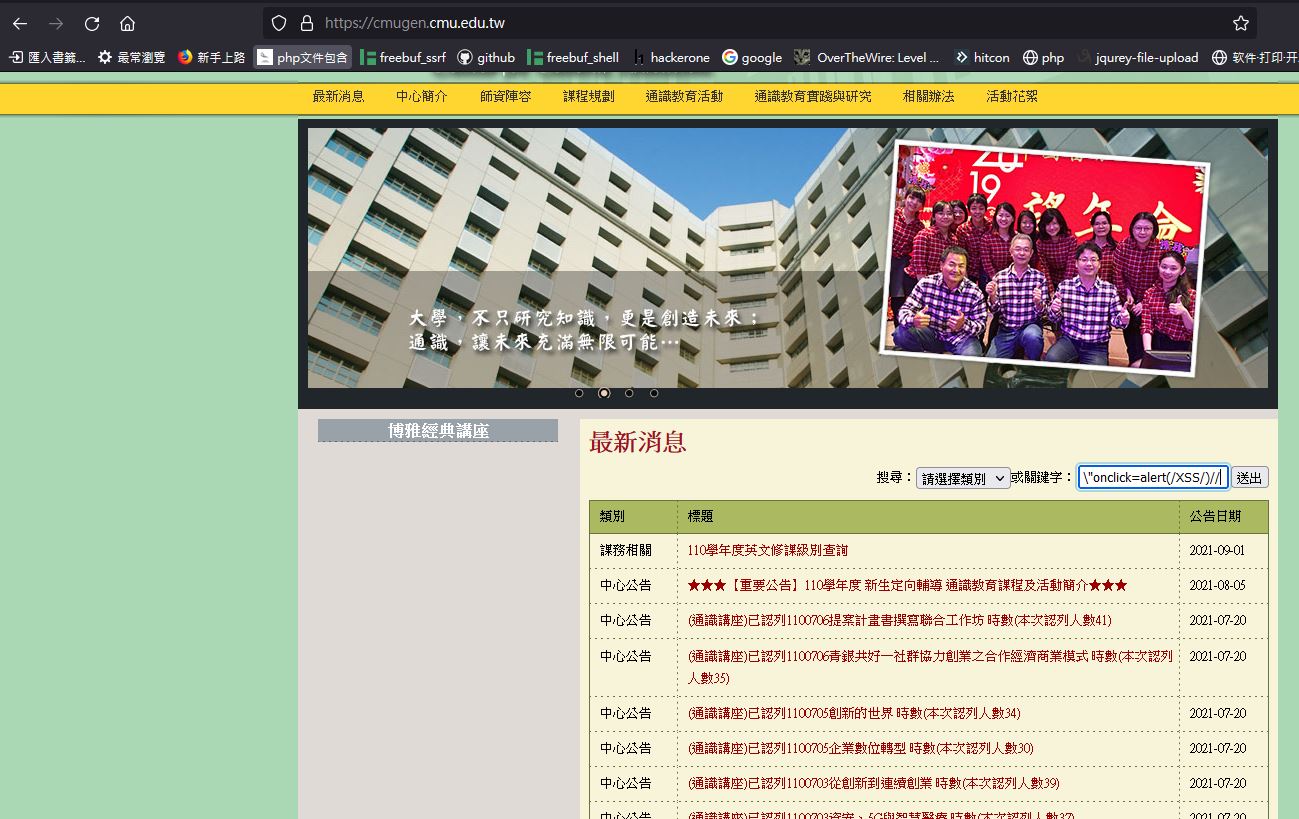This screenshot has height=819, width=1299.
Task: Expand the 請選擇類別 category dropdown
Action: [x=963, y=478]
